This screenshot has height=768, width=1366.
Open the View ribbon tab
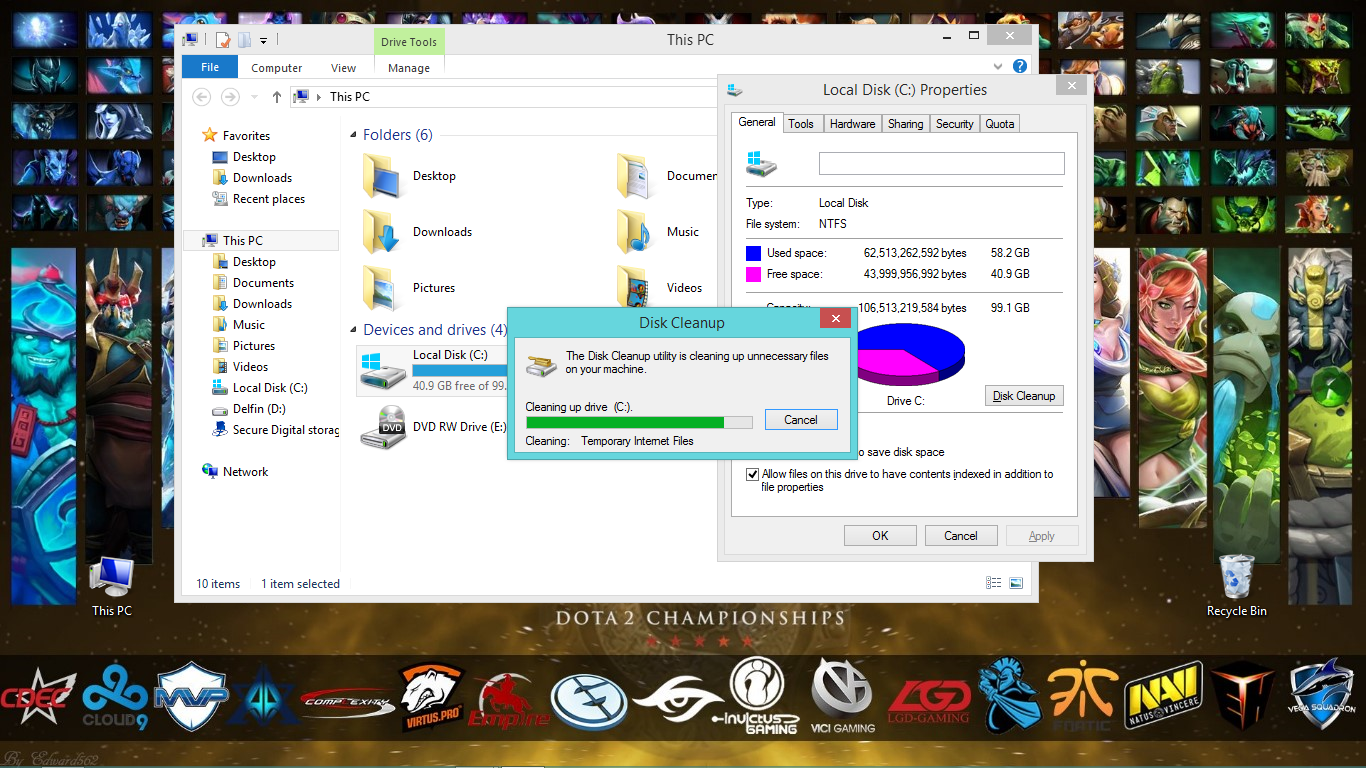pyautogui.click(x=343, y=68)
